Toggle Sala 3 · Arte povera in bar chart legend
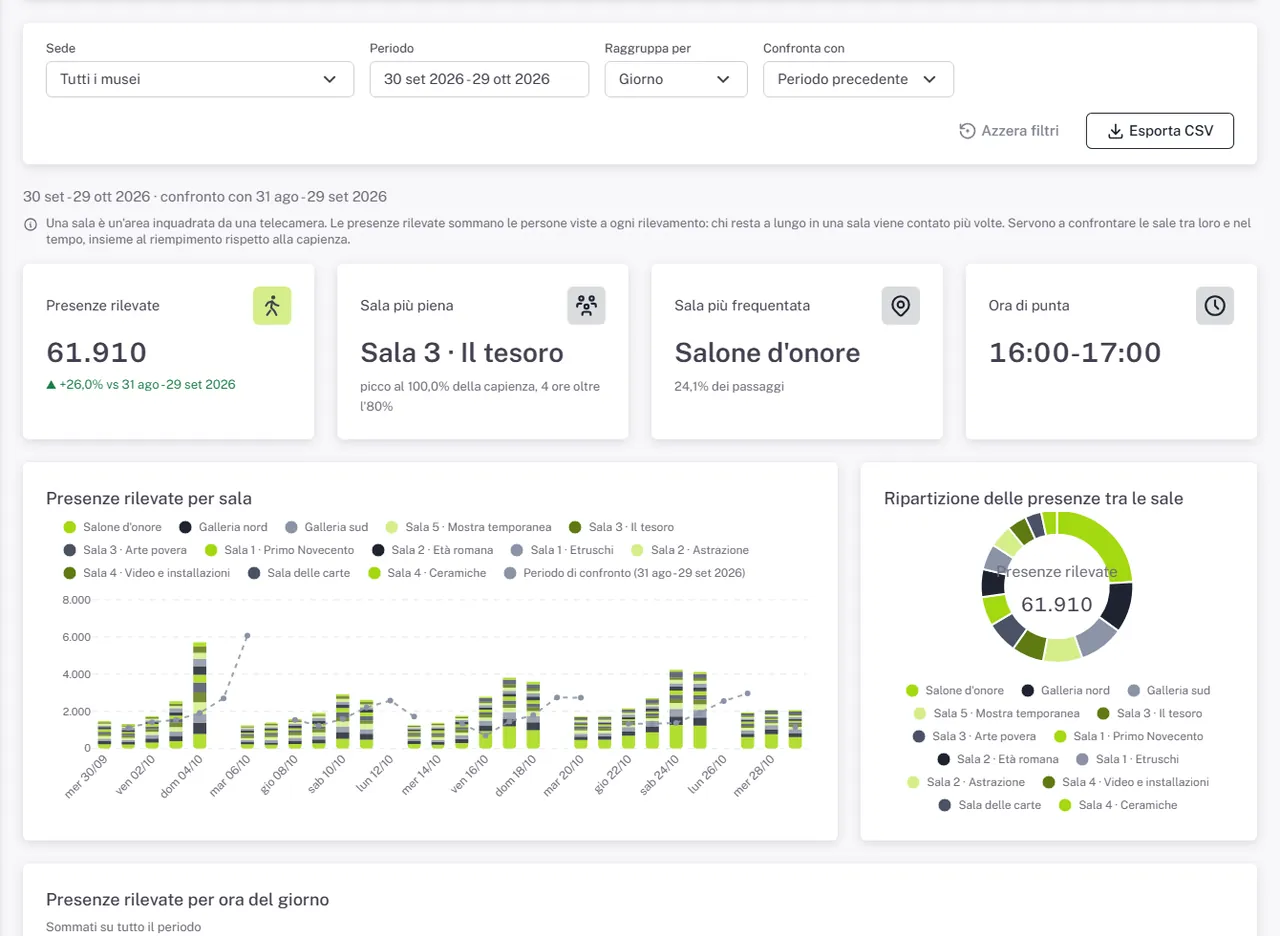1280x936 pixels. [125, 550]
